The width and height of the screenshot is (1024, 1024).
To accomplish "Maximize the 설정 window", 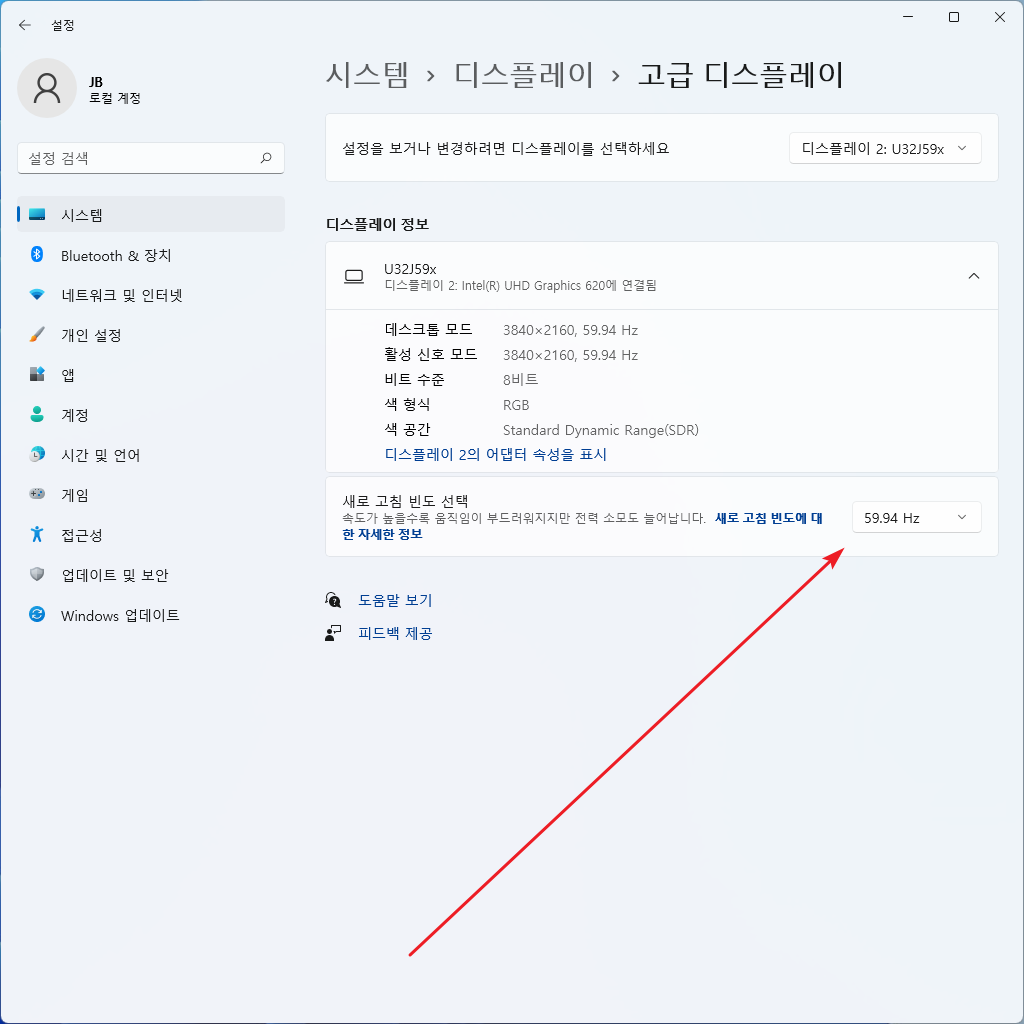I will [x=953, y=17].
